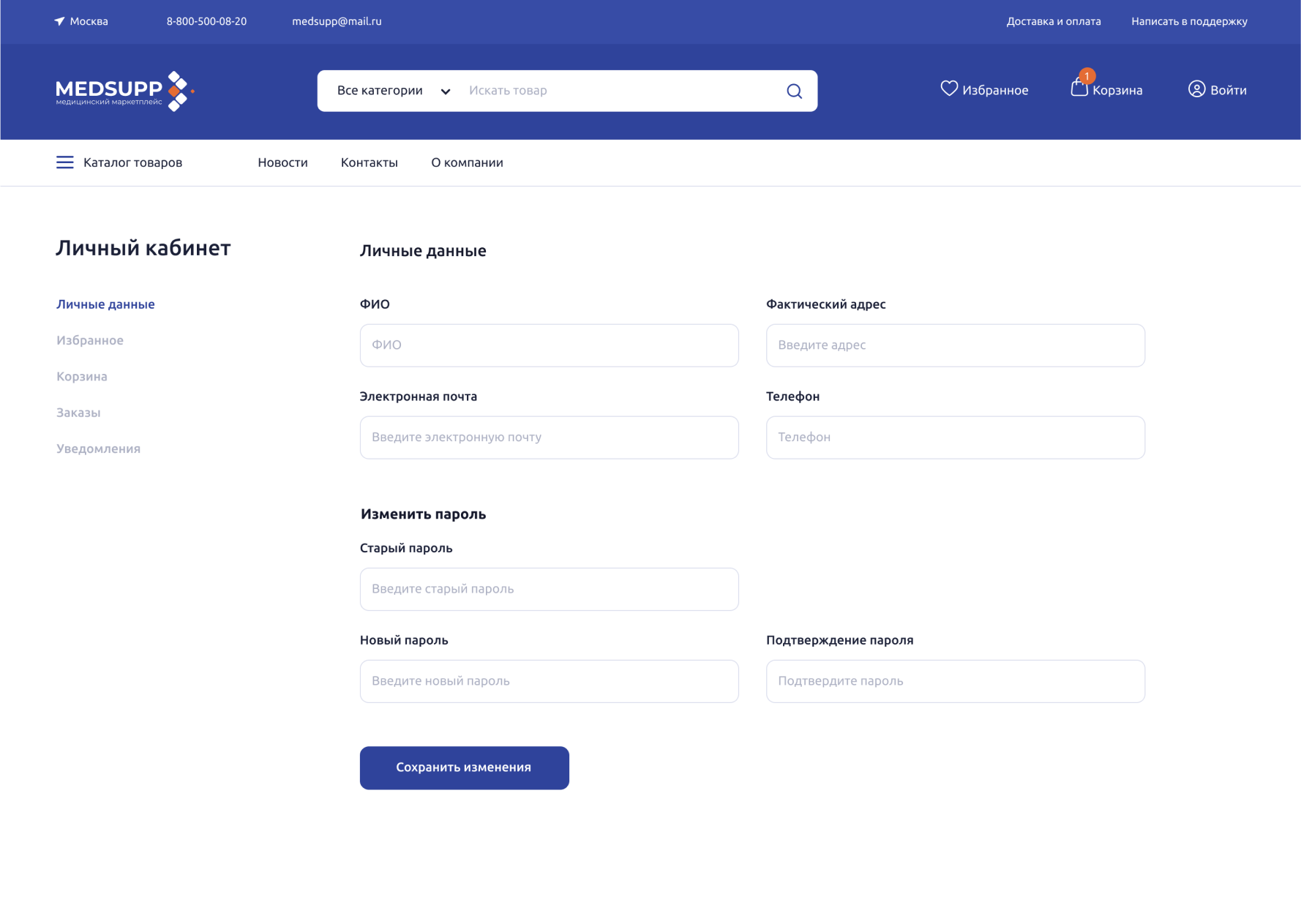Open the hamburger catalog menu icon
Image resolution: width=1301 pixels, height=924 pixels.
coord(65,162)
